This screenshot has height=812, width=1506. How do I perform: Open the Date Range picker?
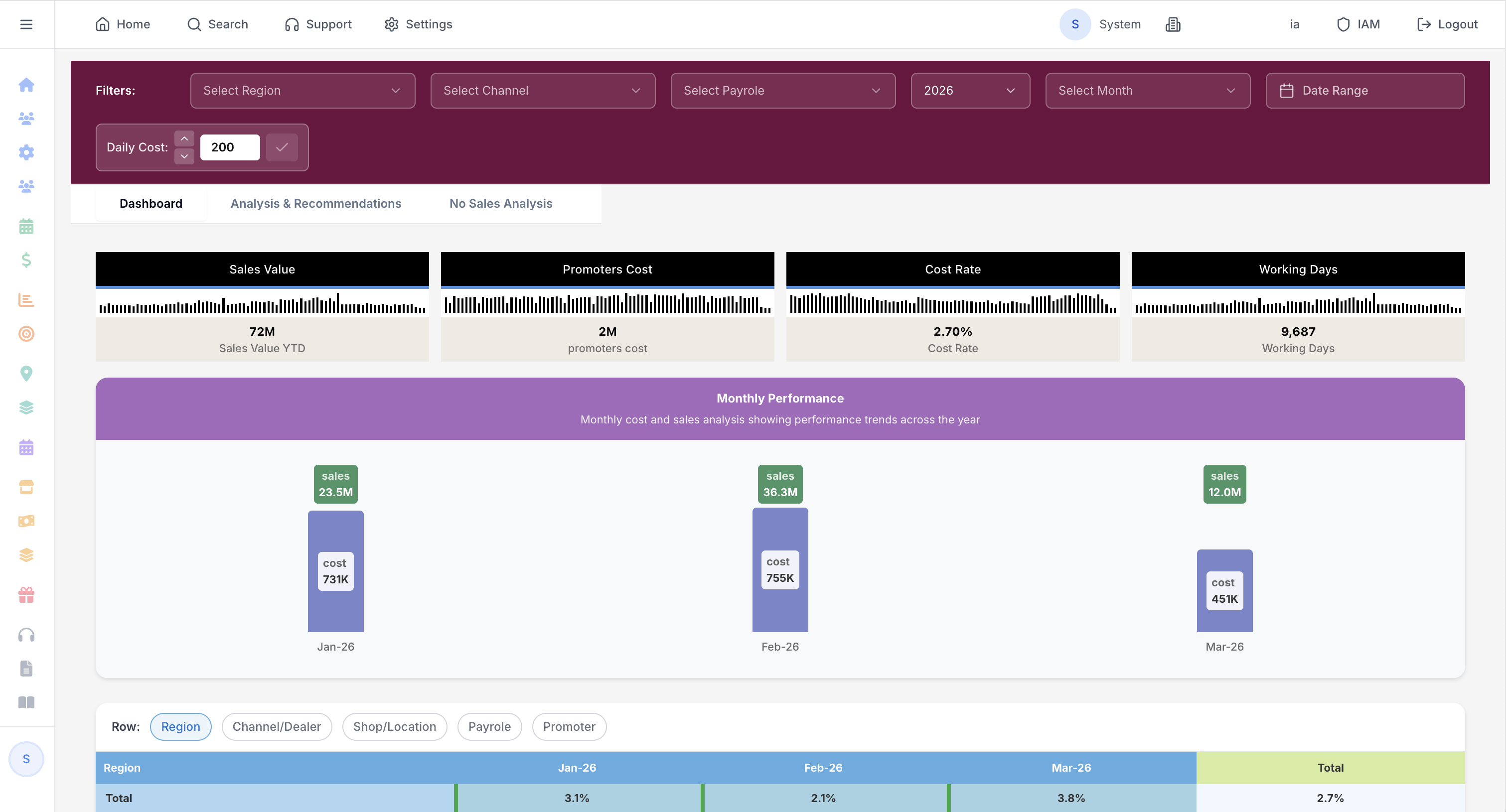click(1364, 91)
